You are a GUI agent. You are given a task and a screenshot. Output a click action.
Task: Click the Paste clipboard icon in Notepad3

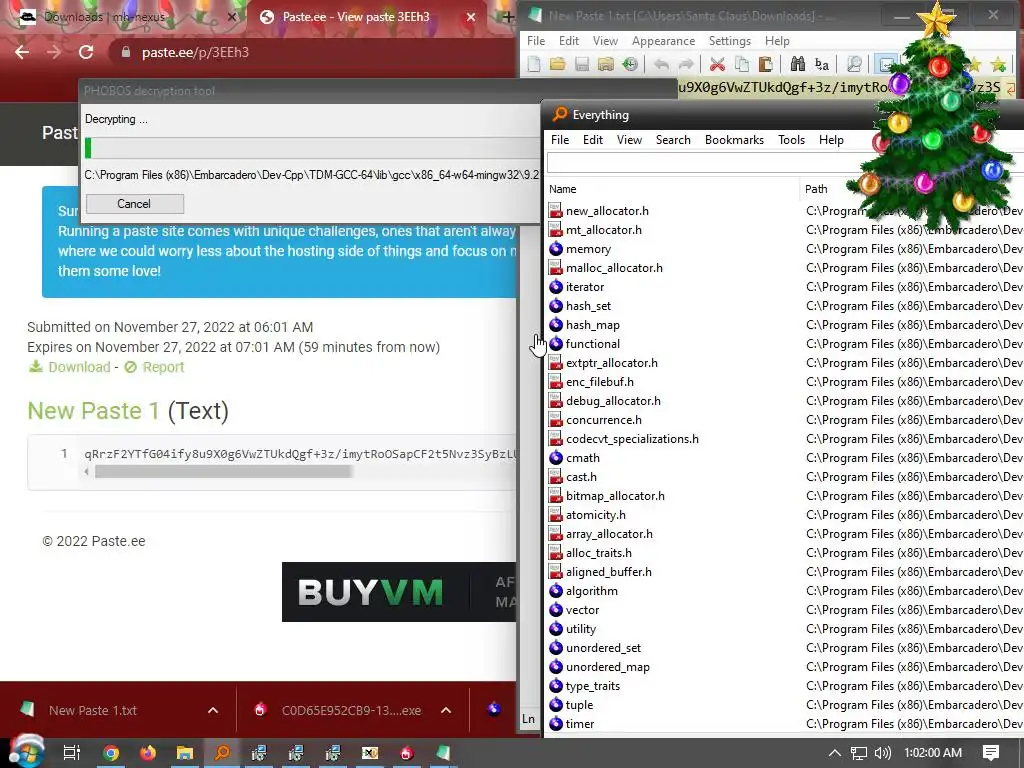point(765,64)
